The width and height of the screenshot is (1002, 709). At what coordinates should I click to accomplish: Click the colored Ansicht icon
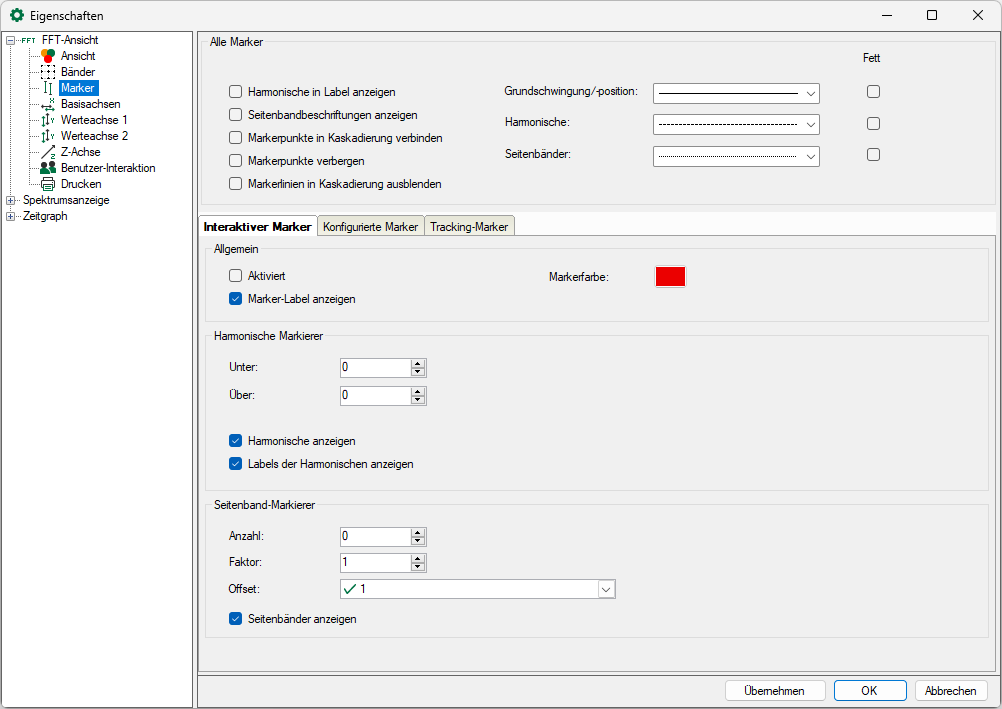coord(48,56)
